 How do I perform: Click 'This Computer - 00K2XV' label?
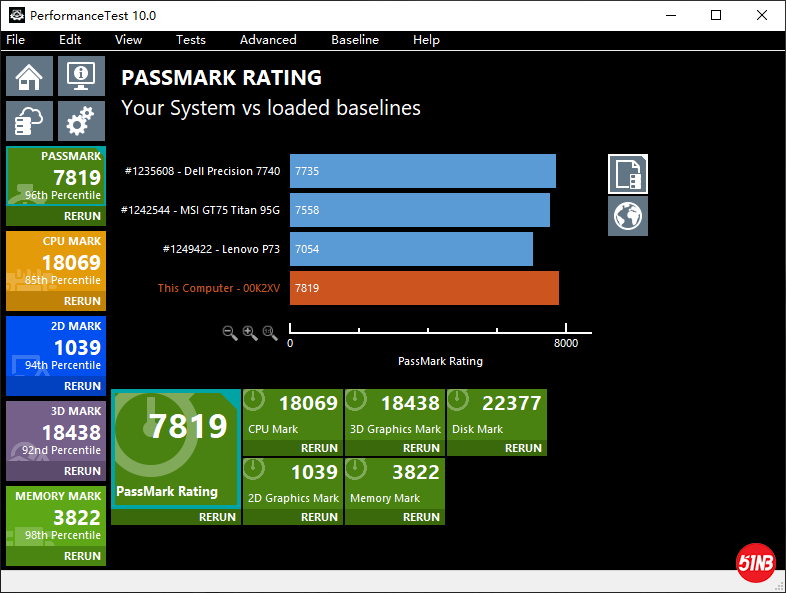point(219,288)
